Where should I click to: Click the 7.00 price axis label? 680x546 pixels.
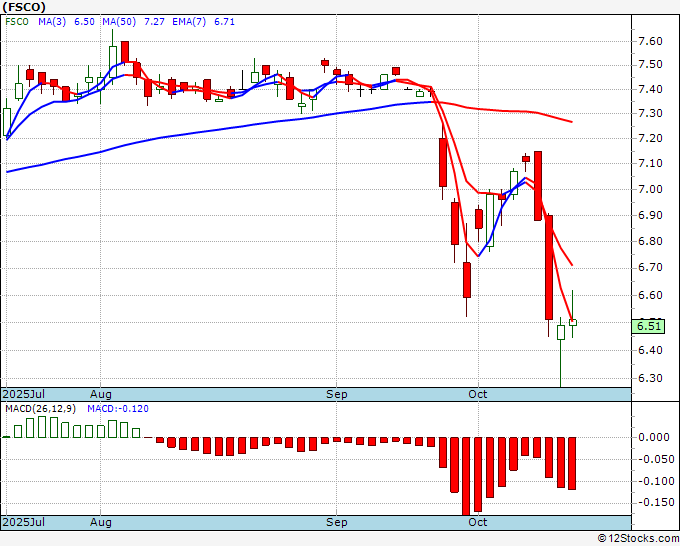pyautogui.click(x=650, y=189)
